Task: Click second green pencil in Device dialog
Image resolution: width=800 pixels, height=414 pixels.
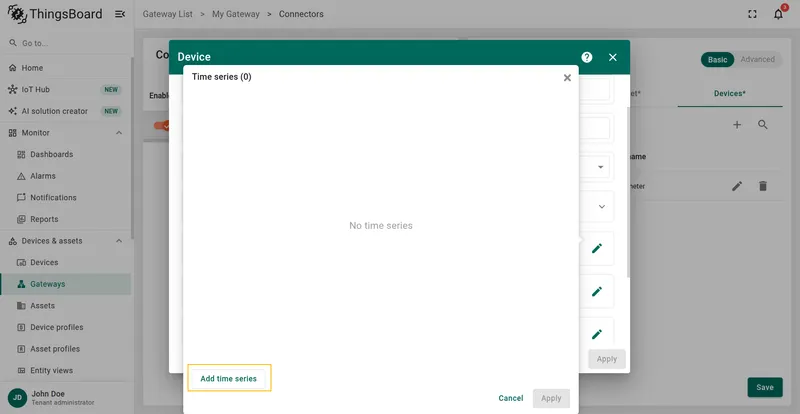Action: coord(597,291)
